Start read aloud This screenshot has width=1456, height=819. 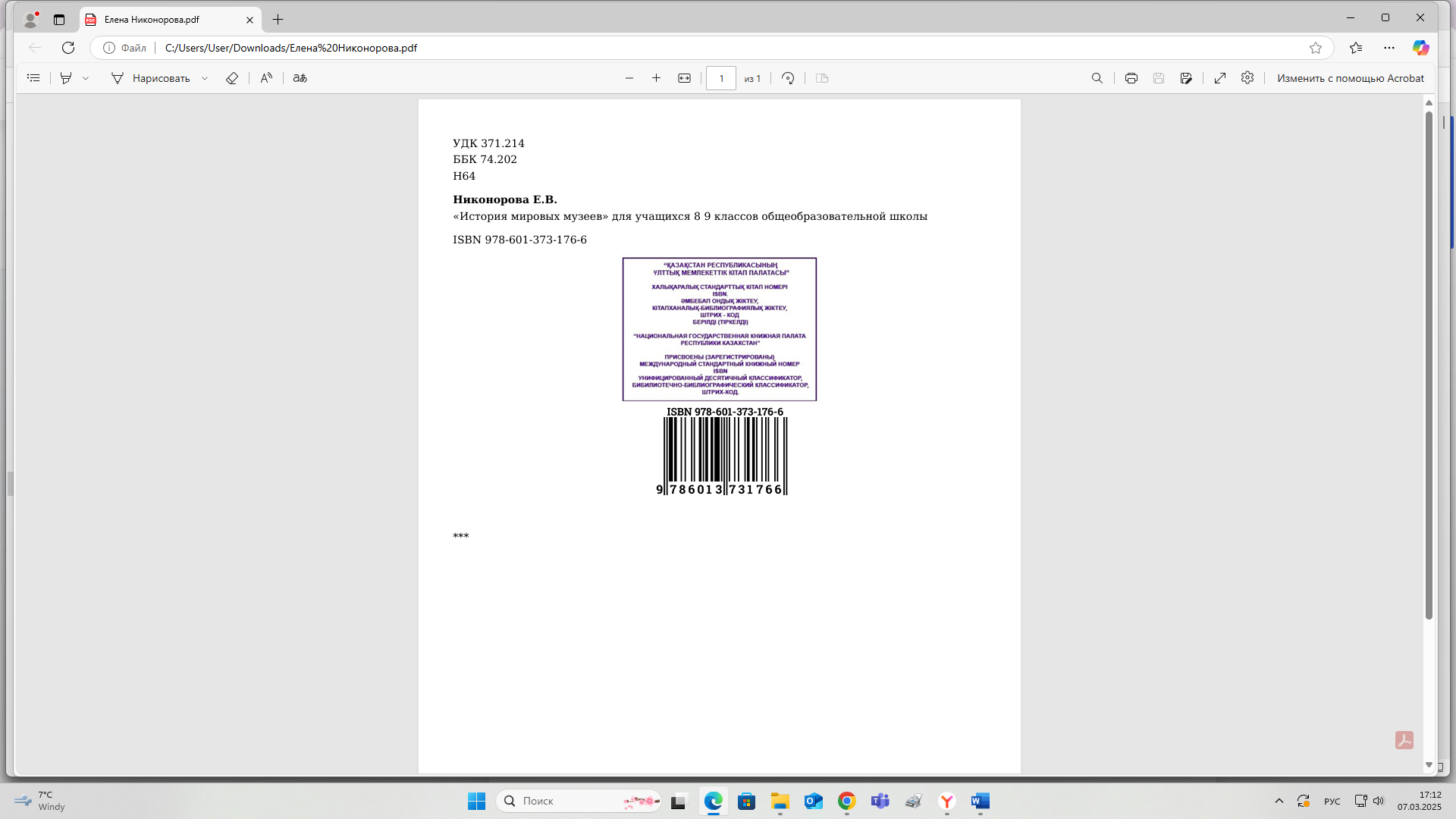click(x=266, y=78)
